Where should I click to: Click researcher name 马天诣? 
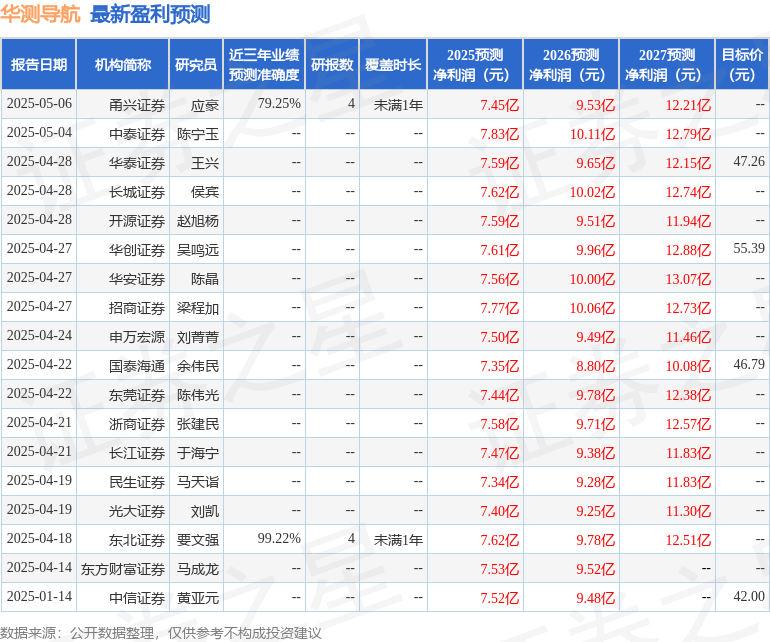(x=198, y=482)
